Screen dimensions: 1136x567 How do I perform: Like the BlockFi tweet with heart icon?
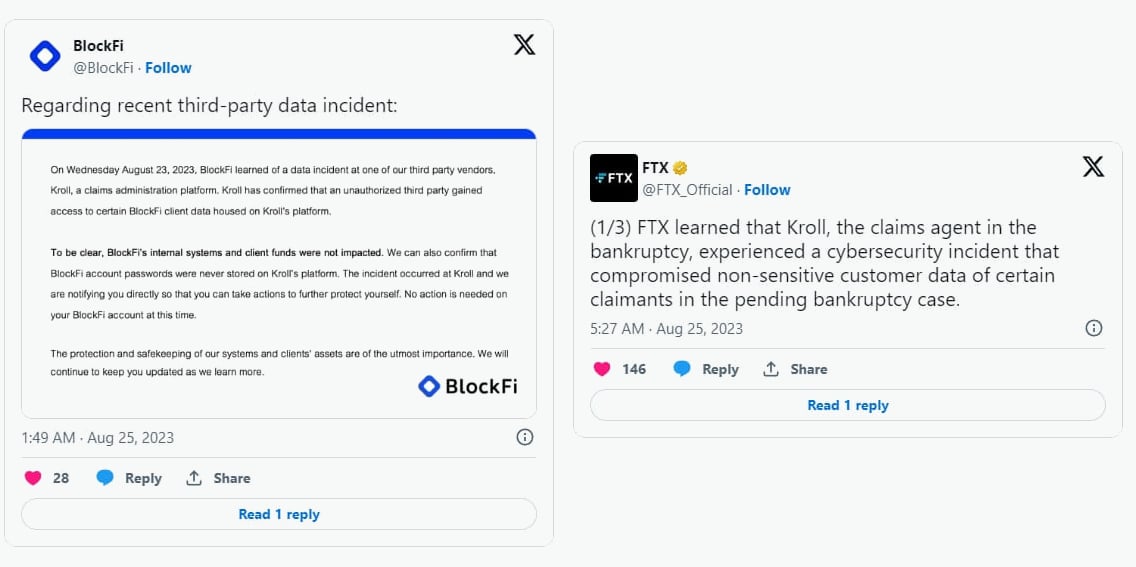[x=34, y=478]
